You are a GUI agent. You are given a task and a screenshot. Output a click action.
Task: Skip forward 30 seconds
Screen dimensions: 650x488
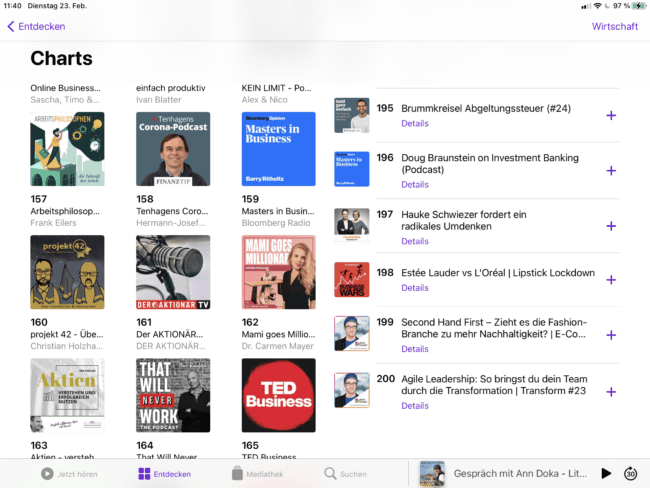631,473
